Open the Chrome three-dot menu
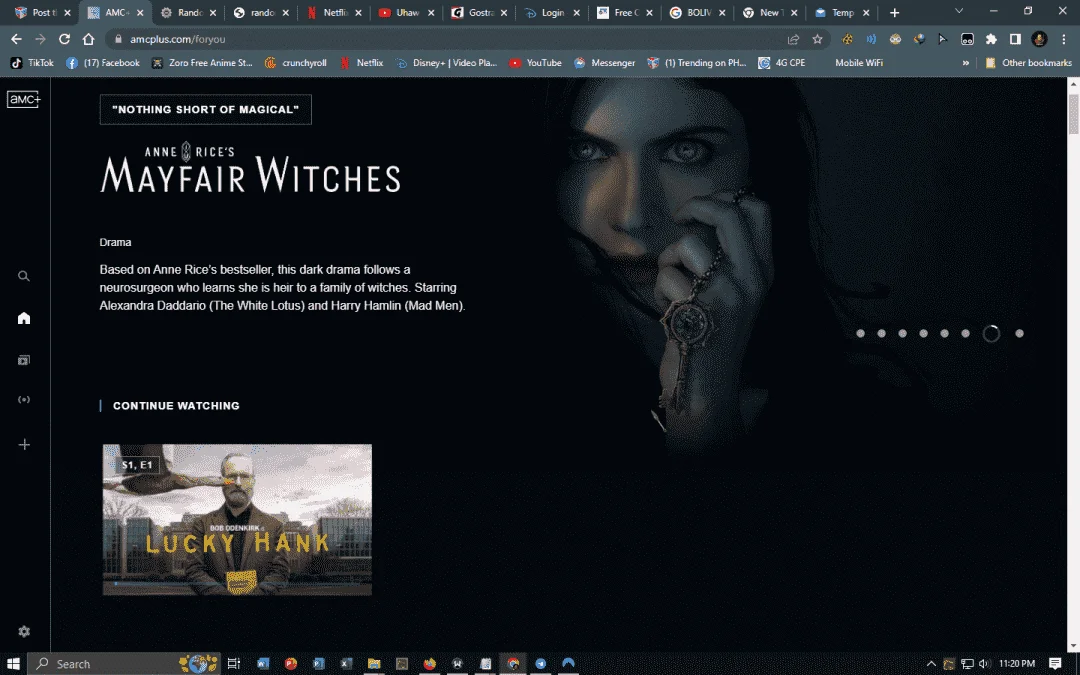Screen dimensions: 1080x675 pos(1064,39)
